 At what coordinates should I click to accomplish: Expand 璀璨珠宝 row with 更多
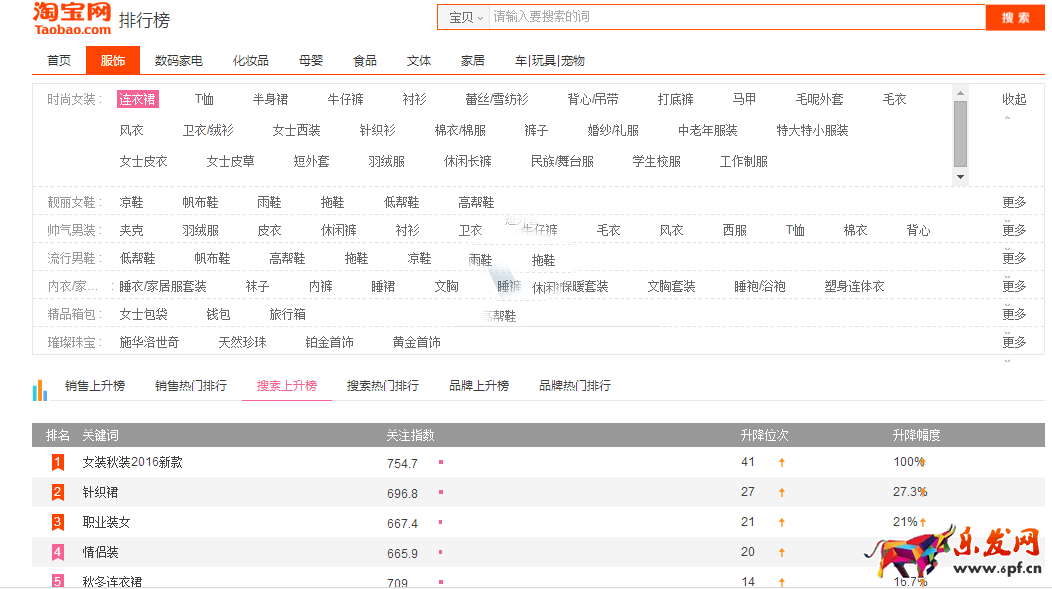[1014, 342]
